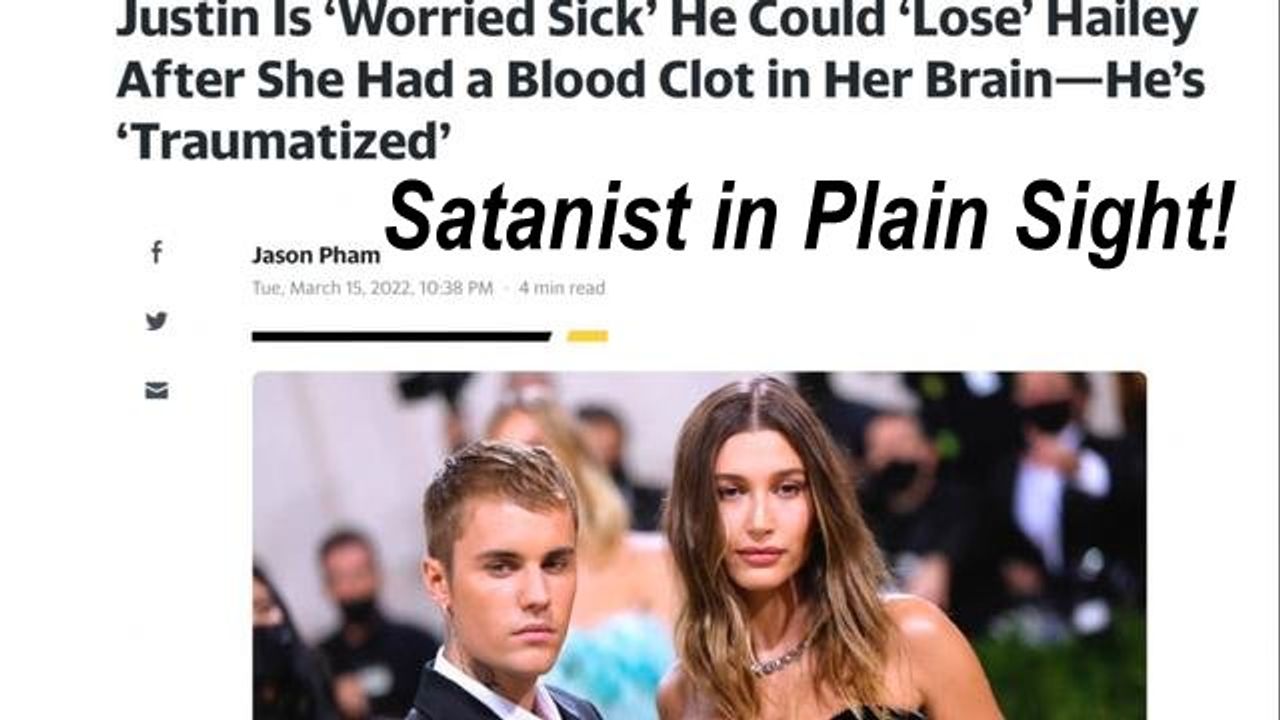Click the 'Satanist in Plain Sight!' overlay text
Image resolution: width=1280 pixels, height=720 pixels.
tap(810, 216)
